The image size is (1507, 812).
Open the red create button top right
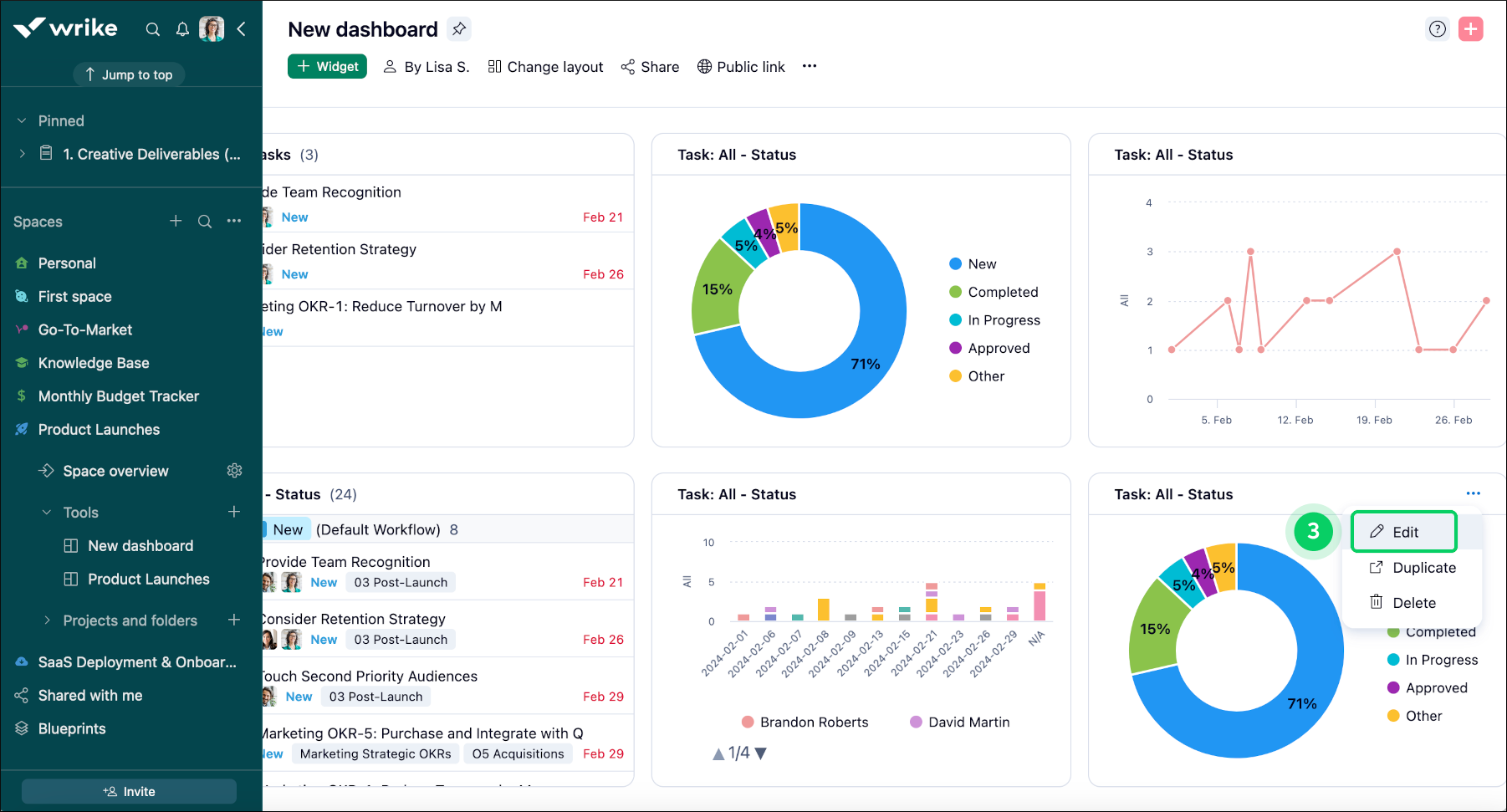(x=1471, y=28)
